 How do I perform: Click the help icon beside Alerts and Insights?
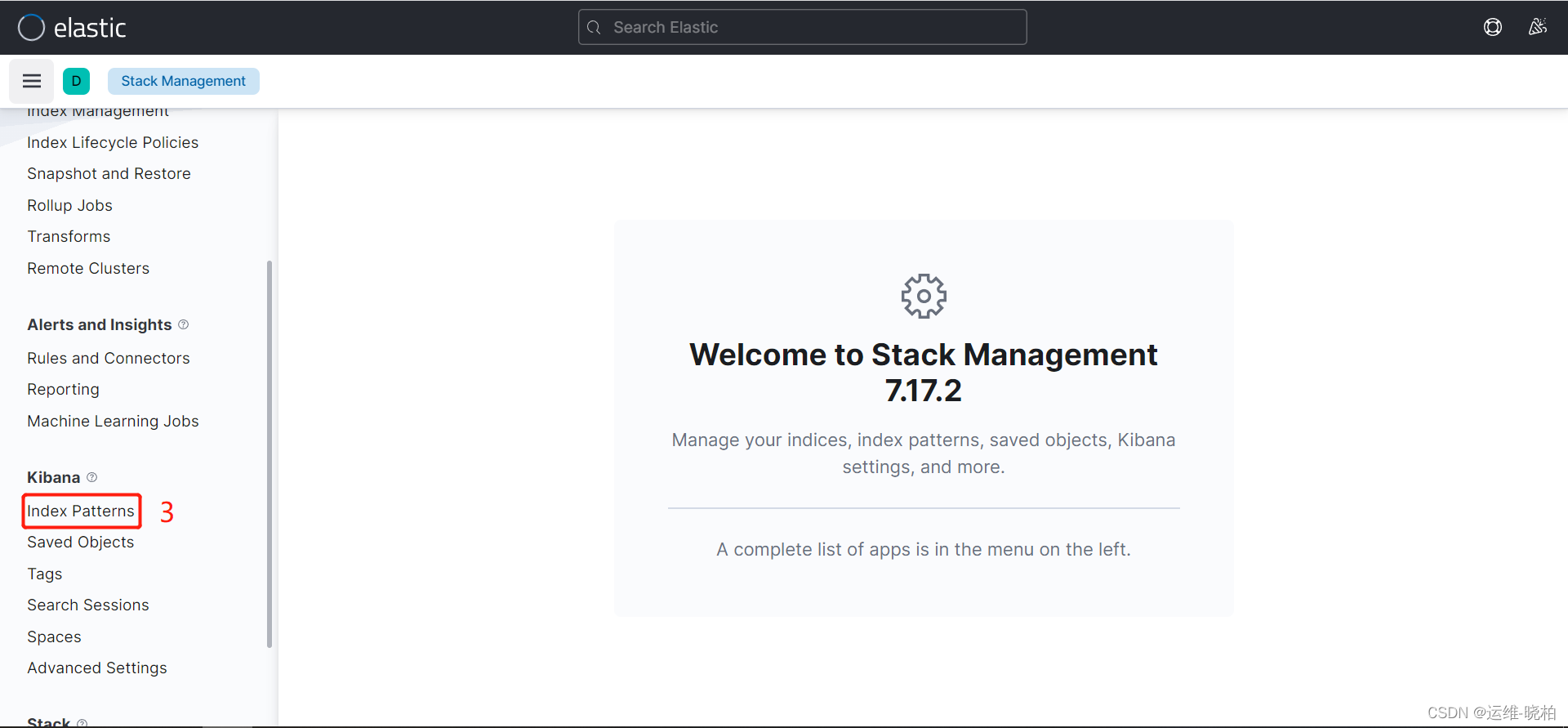(x=184, y=324)
